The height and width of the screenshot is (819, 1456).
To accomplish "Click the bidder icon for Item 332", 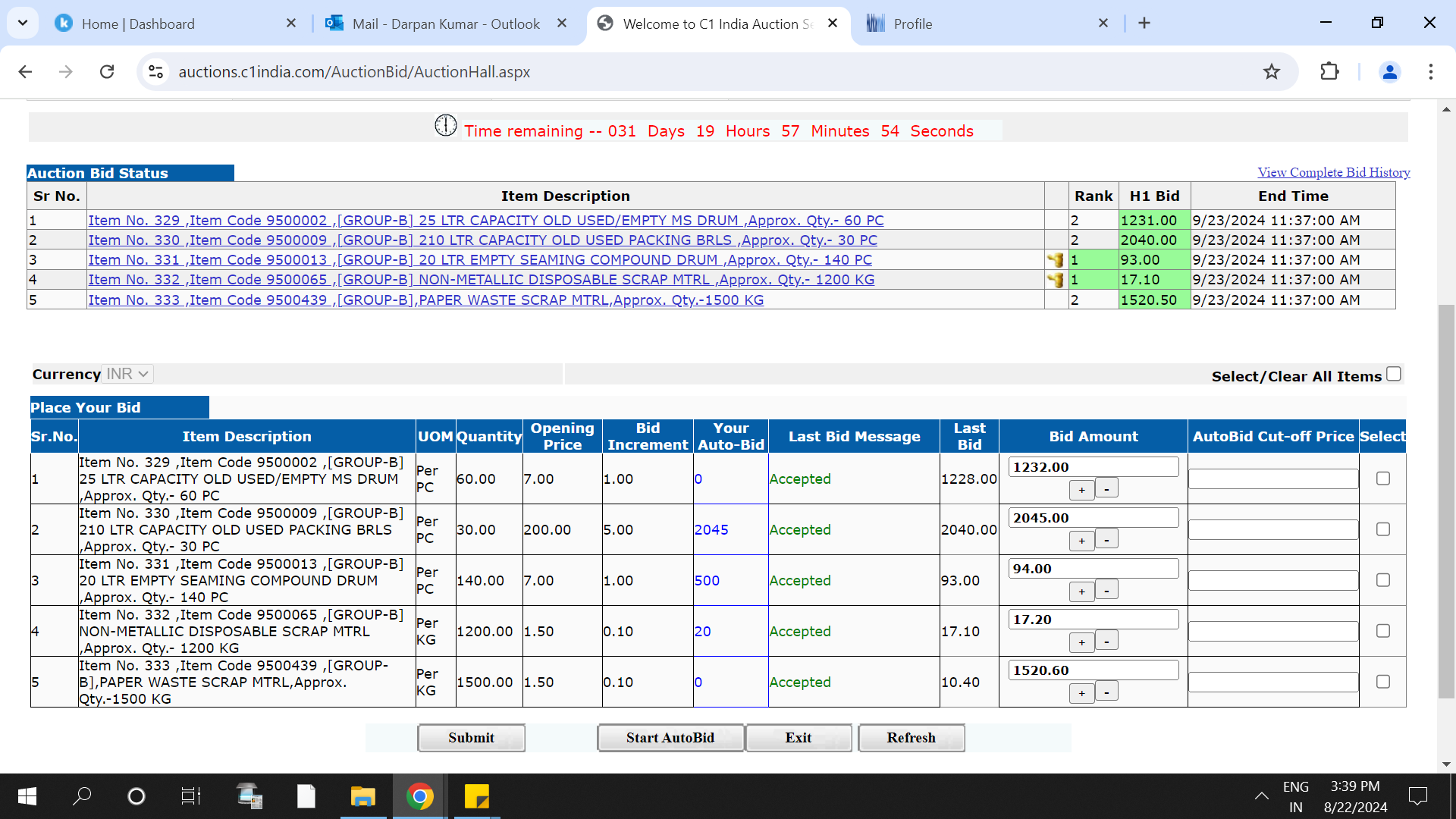I will point(1055,280).
